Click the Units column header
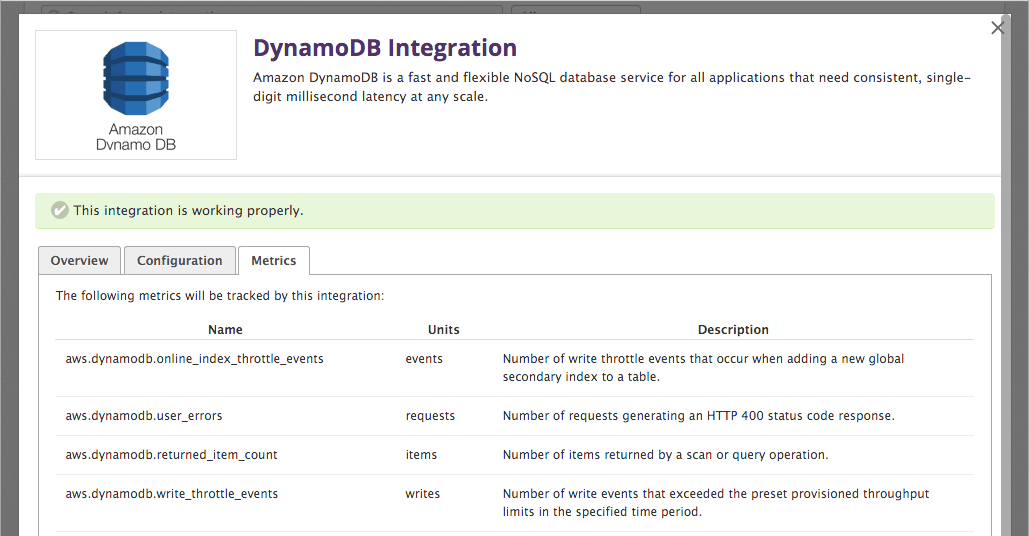 443,329
